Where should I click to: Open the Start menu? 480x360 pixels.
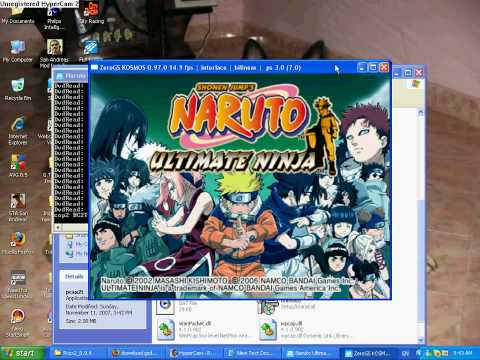pyautogui.click(x=22, y=353)
